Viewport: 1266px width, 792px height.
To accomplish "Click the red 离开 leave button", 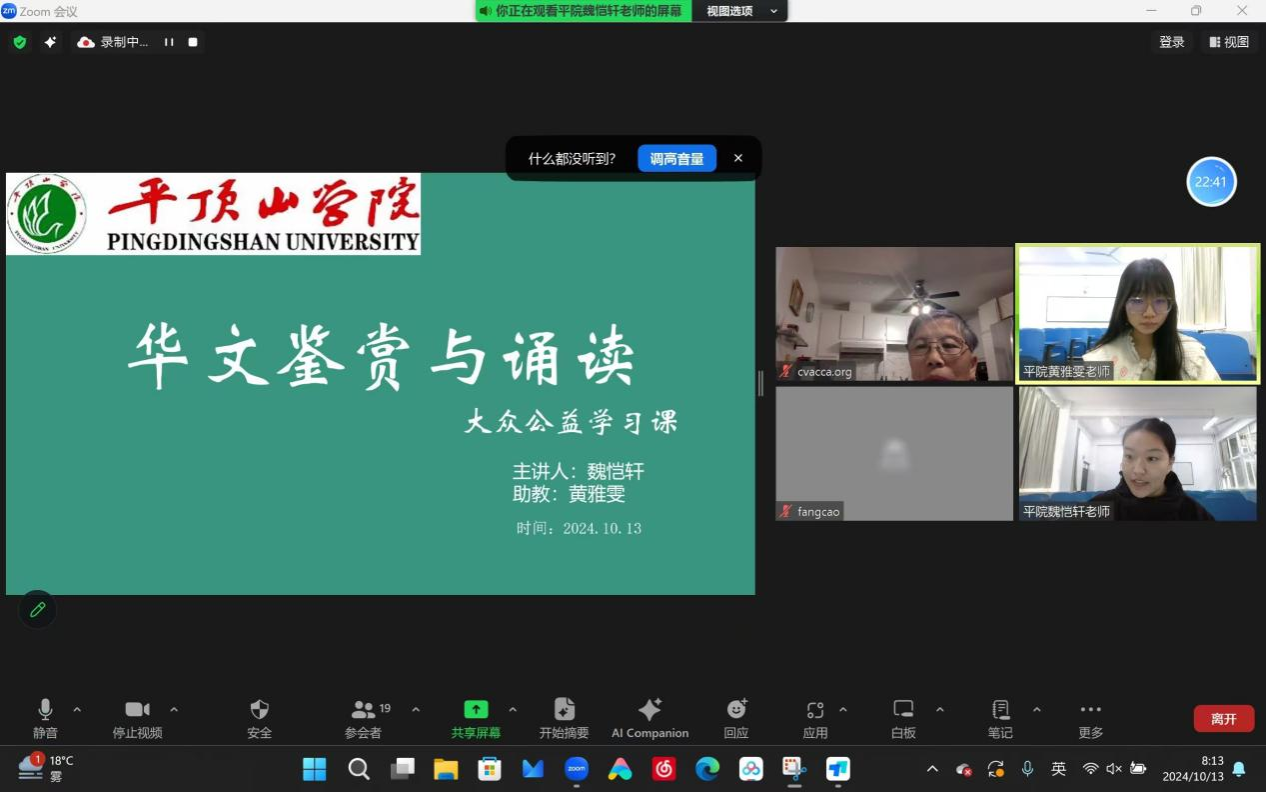I will [x=1223, y=718].
